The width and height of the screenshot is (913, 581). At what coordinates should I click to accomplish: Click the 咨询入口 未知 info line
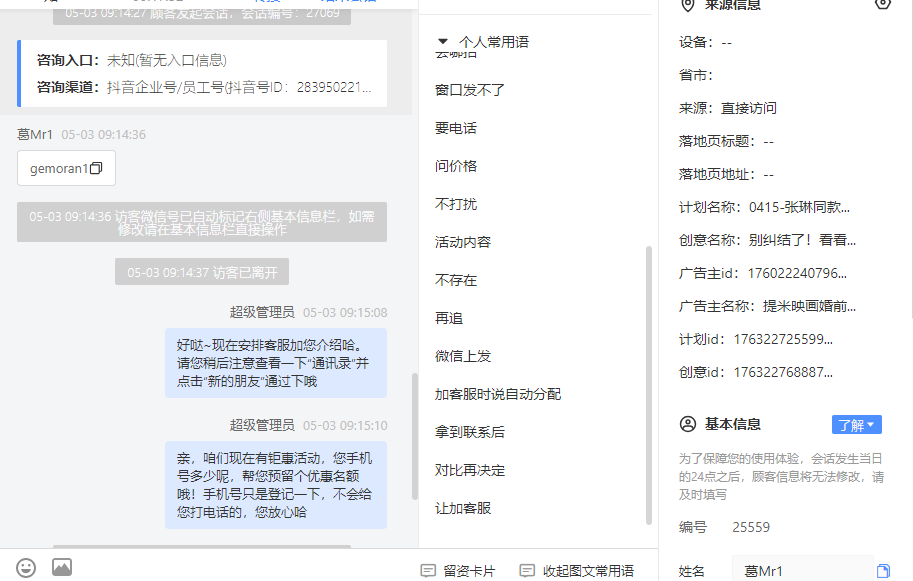click(x=132, y=61)
